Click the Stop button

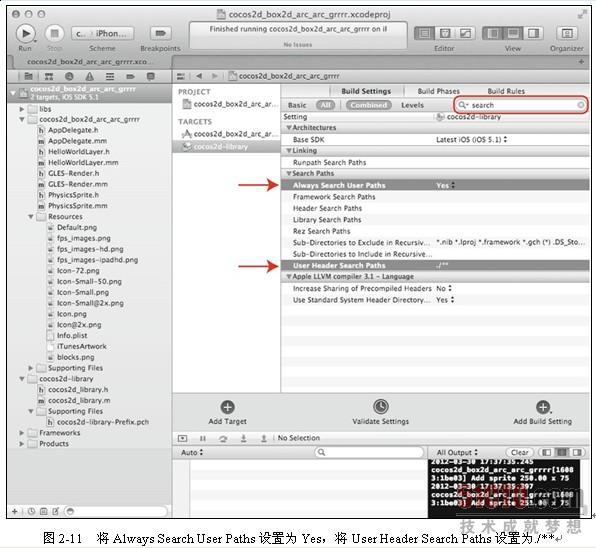pos(55,33)
